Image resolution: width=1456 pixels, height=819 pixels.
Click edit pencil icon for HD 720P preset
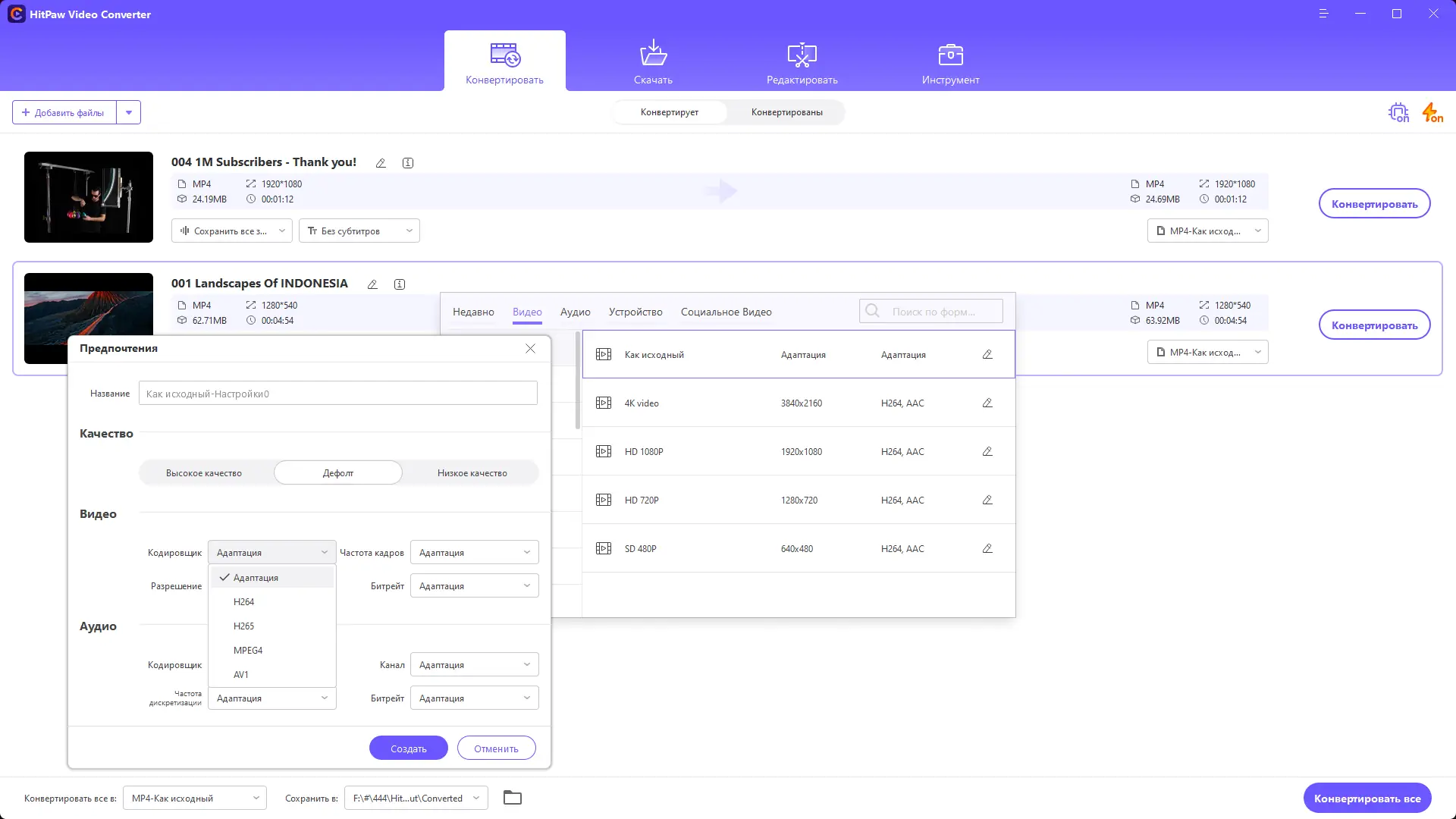[987, 500]
